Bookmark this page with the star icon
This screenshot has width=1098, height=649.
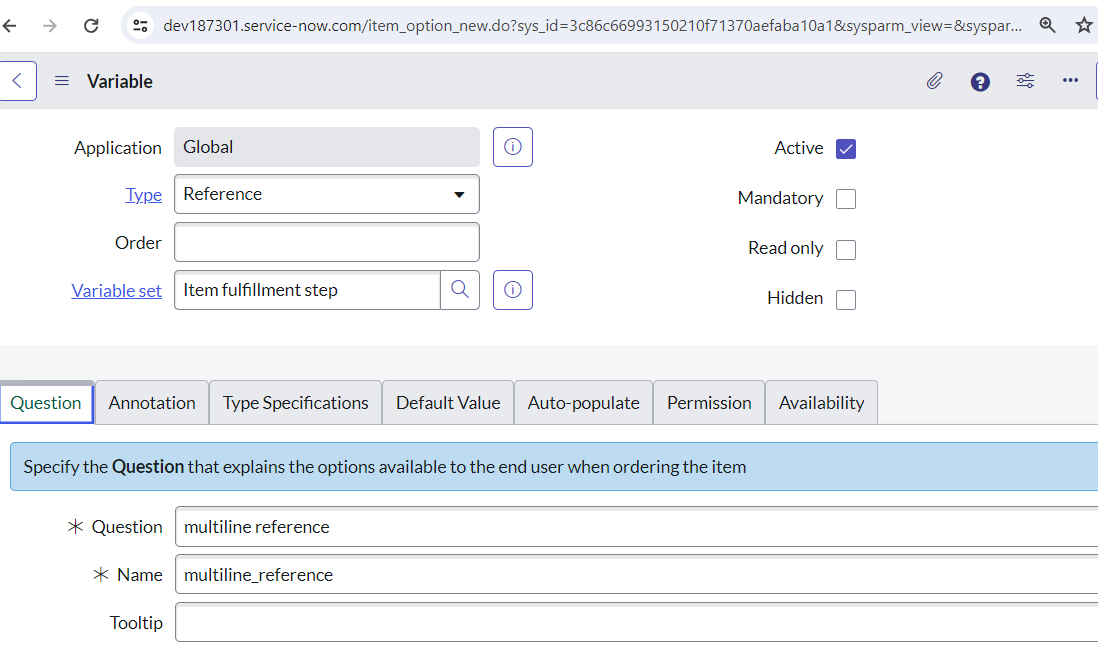pos(1084,25)
